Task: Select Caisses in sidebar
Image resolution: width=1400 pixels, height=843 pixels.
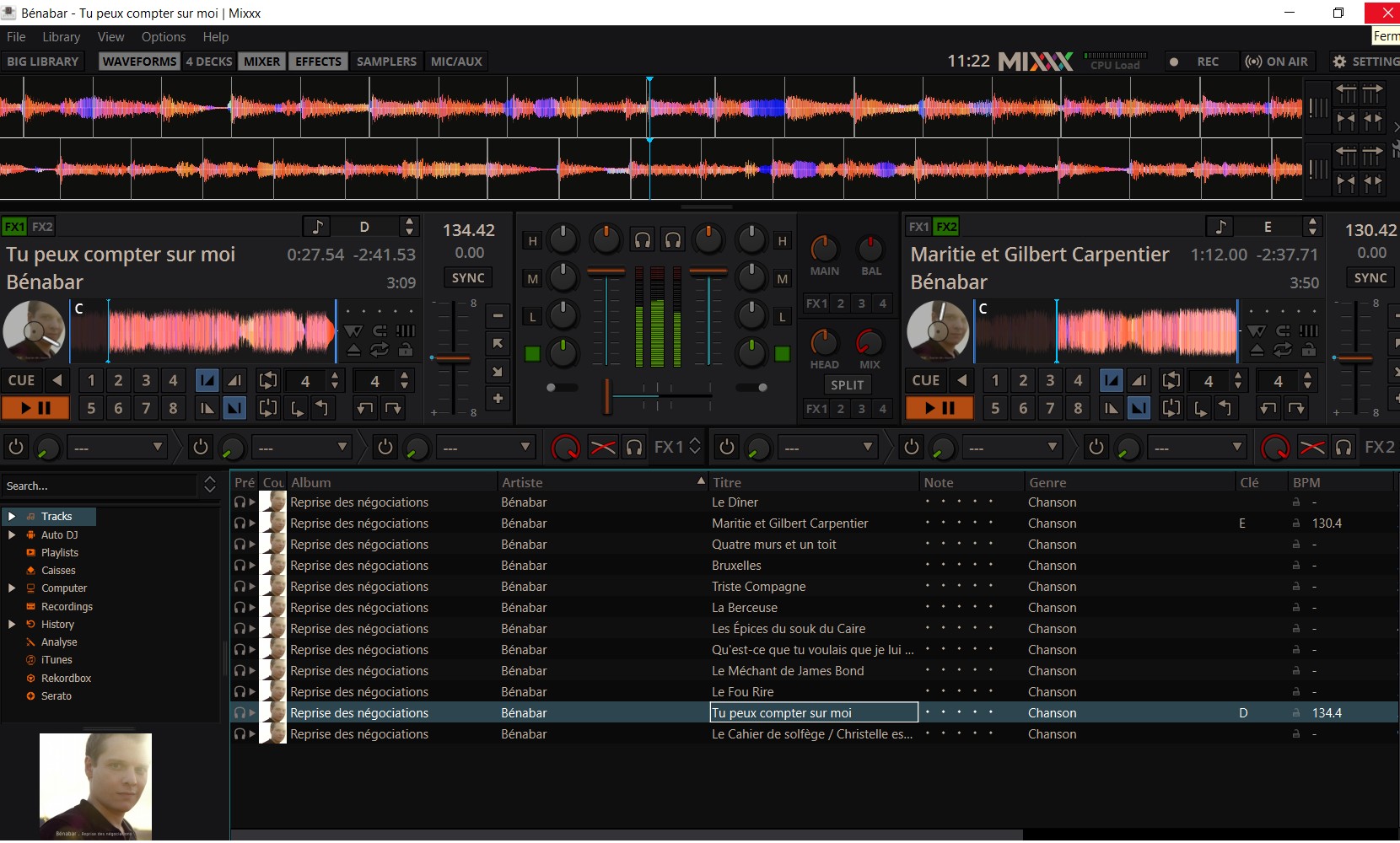Action: pyautogui.click(x=58, y=570)
